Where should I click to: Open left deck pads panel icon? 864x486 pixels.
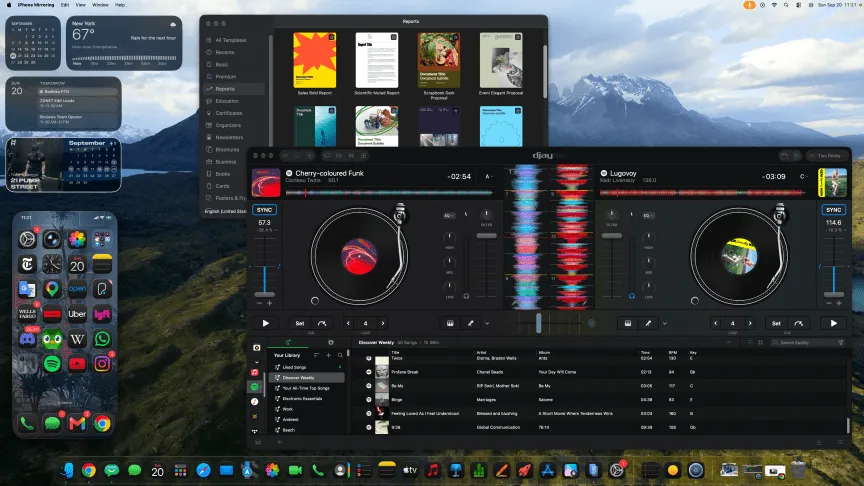(x=450, y=323)
